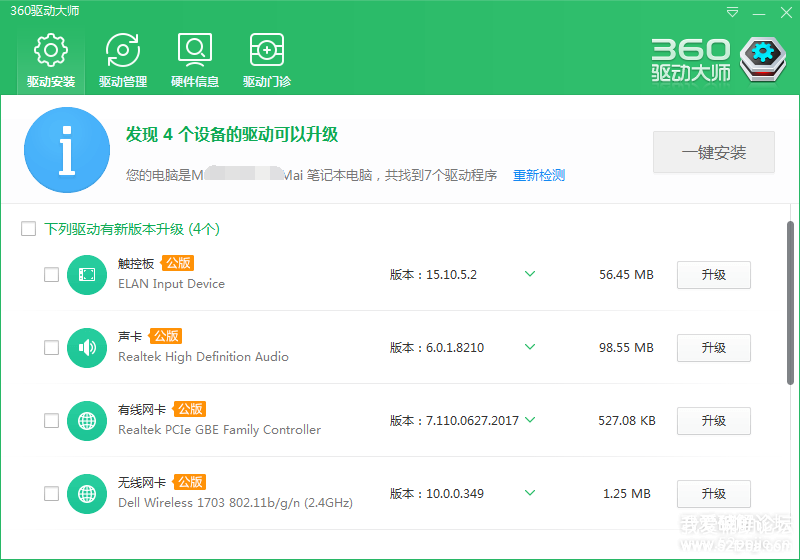The height and width of the screenshot is (560, 800).
Task: Switch to the 驱动门诊 tab
Action: click(267, 60)
